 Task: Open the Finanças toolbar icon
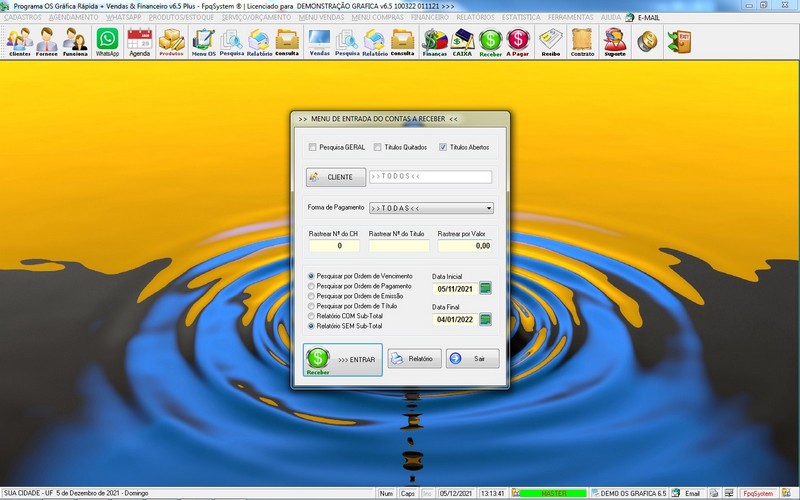point(434,41)
